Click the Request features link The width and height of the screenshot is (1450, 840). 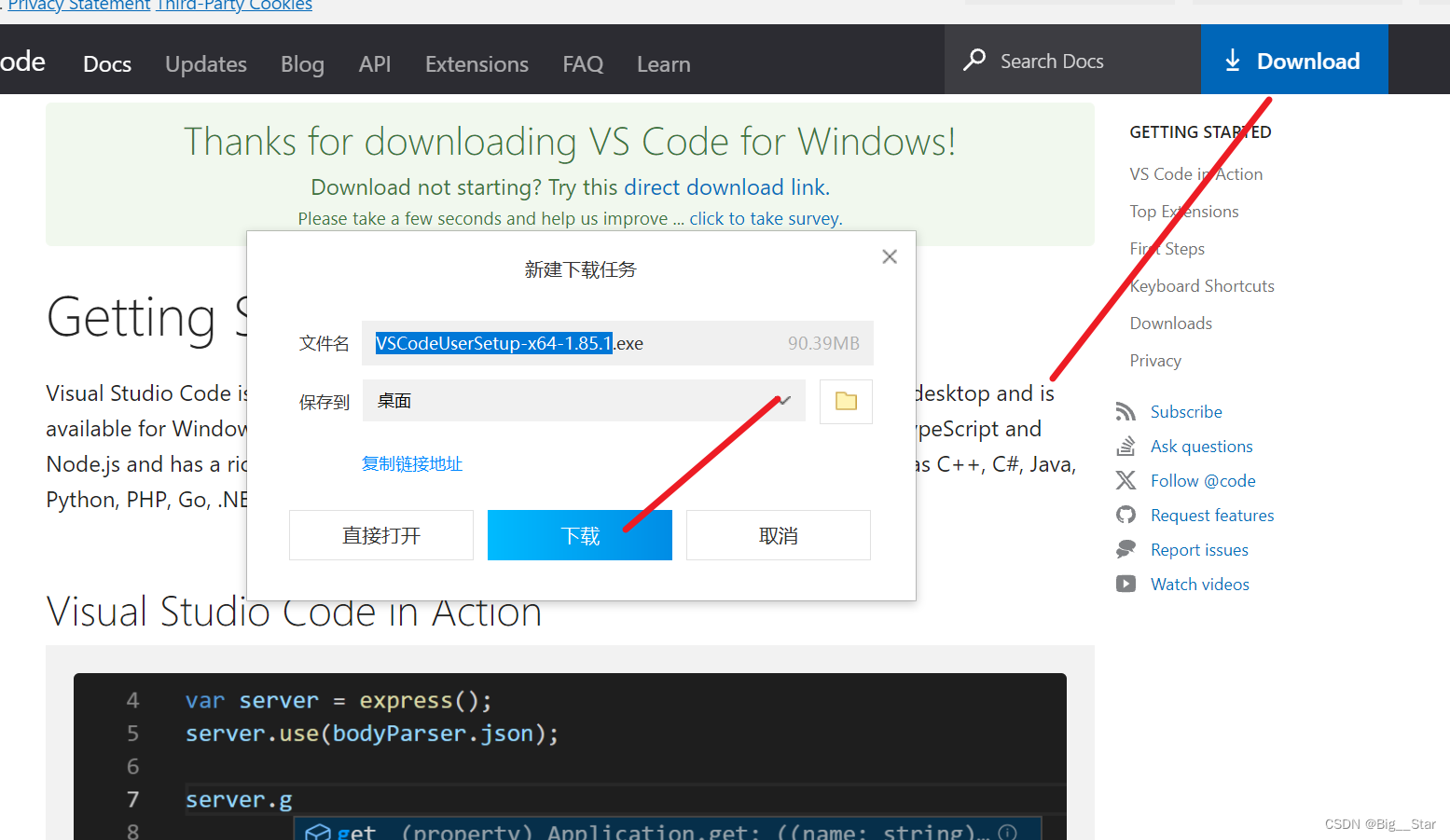[x=1212, y=515]
